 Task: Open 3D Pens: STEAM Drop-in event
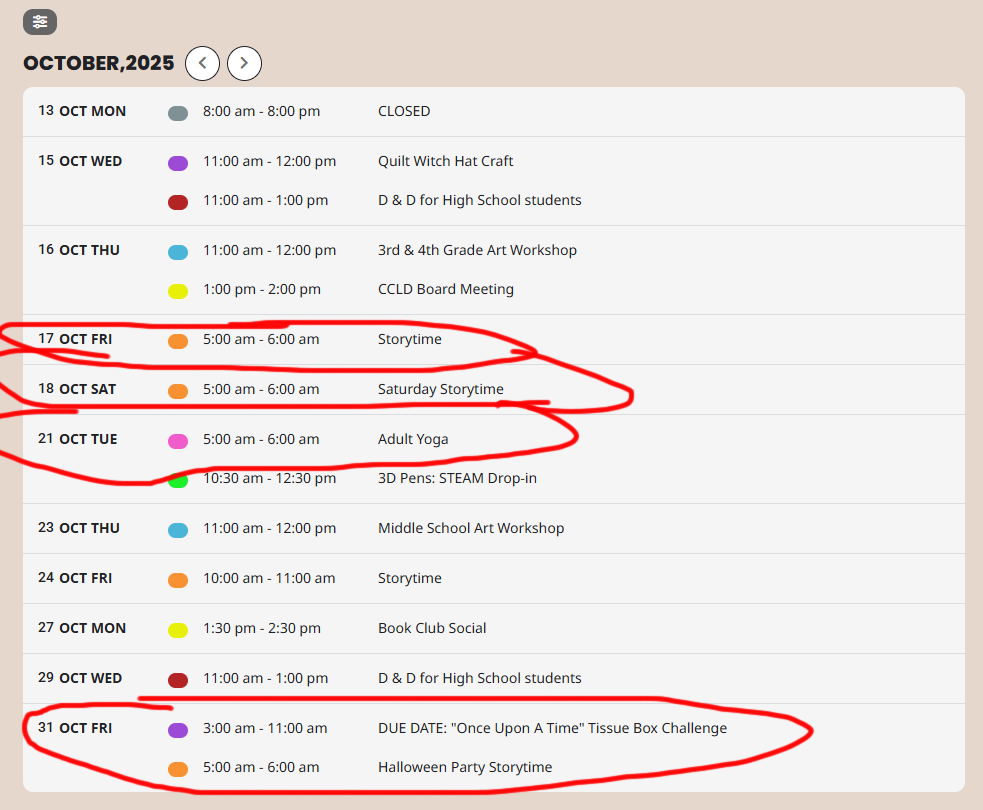click(457, 478)
